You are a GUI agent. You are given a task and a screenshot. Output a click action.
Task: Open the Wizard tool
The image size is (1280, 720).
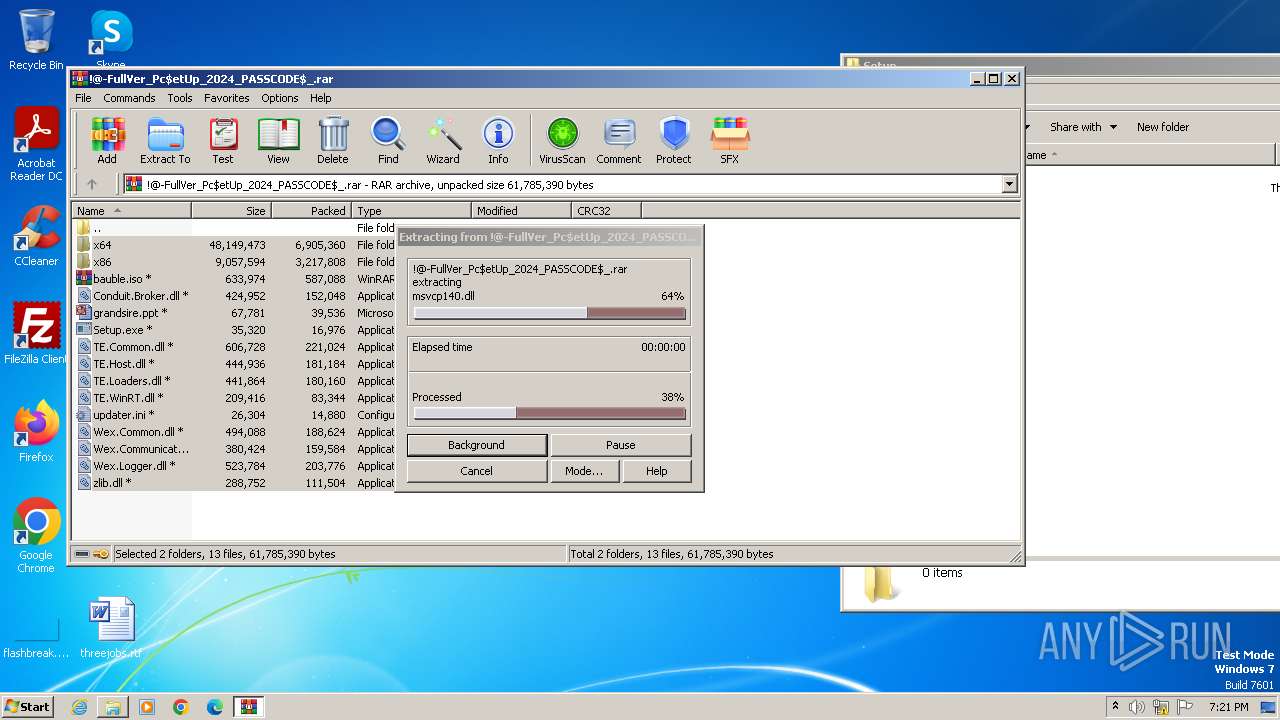[443, 140]
